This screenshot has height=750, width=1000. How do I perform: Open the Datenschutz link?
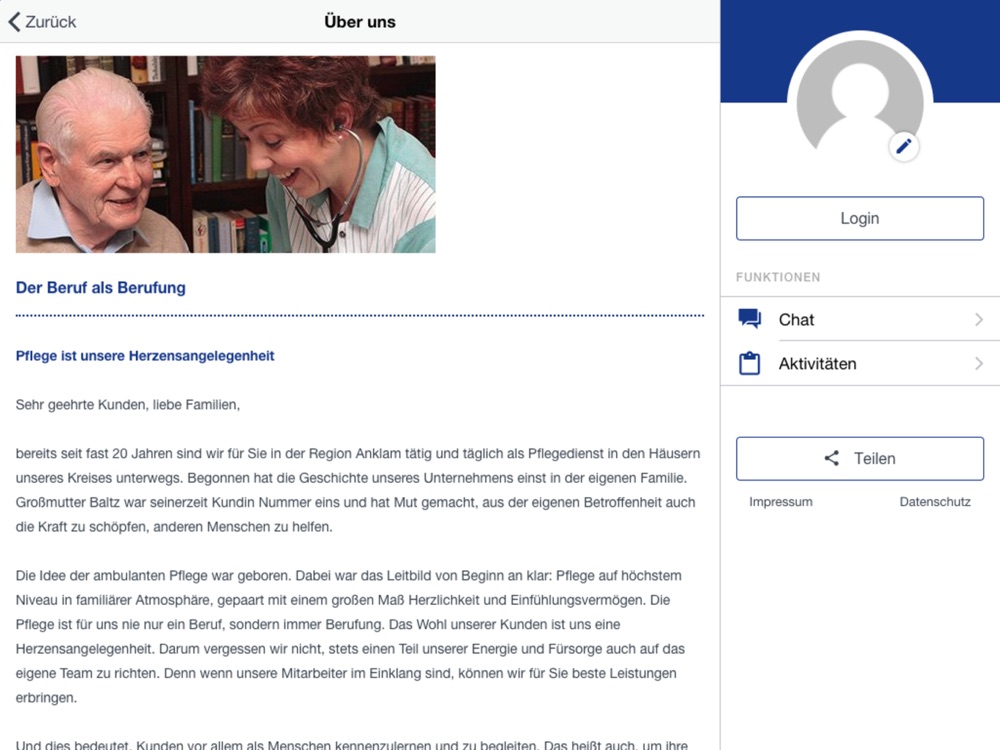935,502
